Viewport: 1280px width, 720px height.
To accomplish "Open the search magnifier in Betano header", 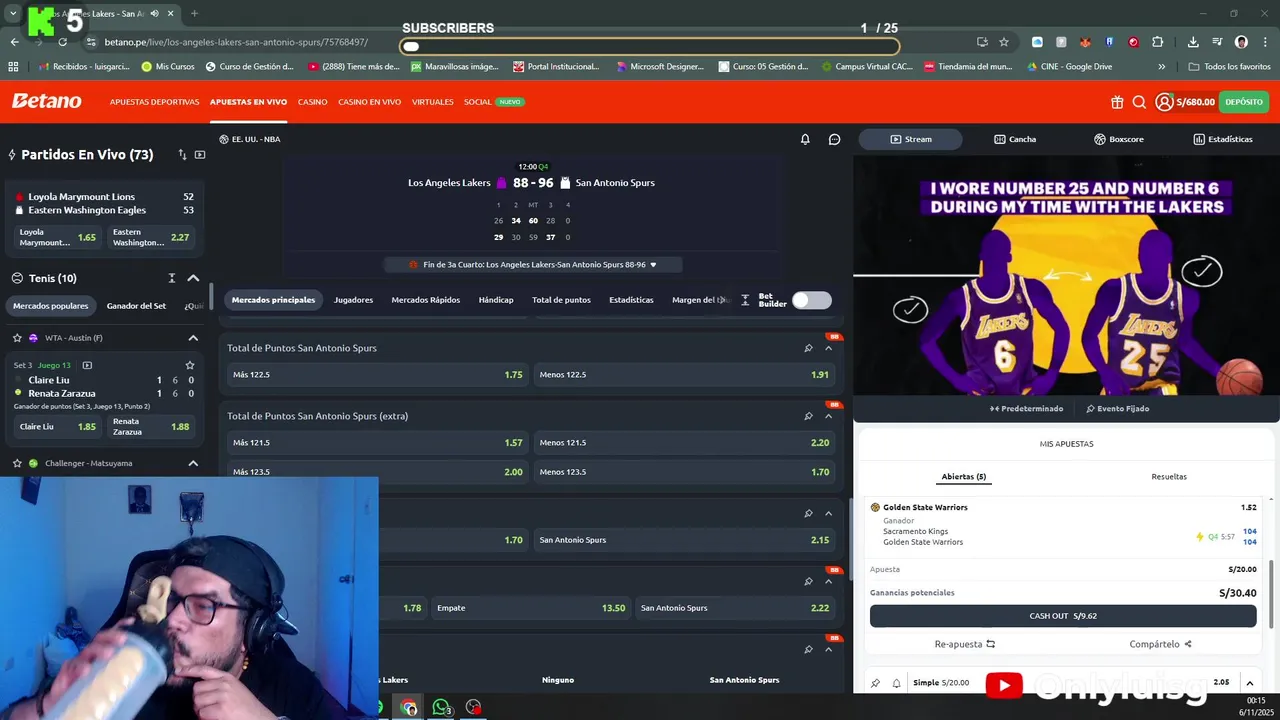I will [x=1139, y=102].
